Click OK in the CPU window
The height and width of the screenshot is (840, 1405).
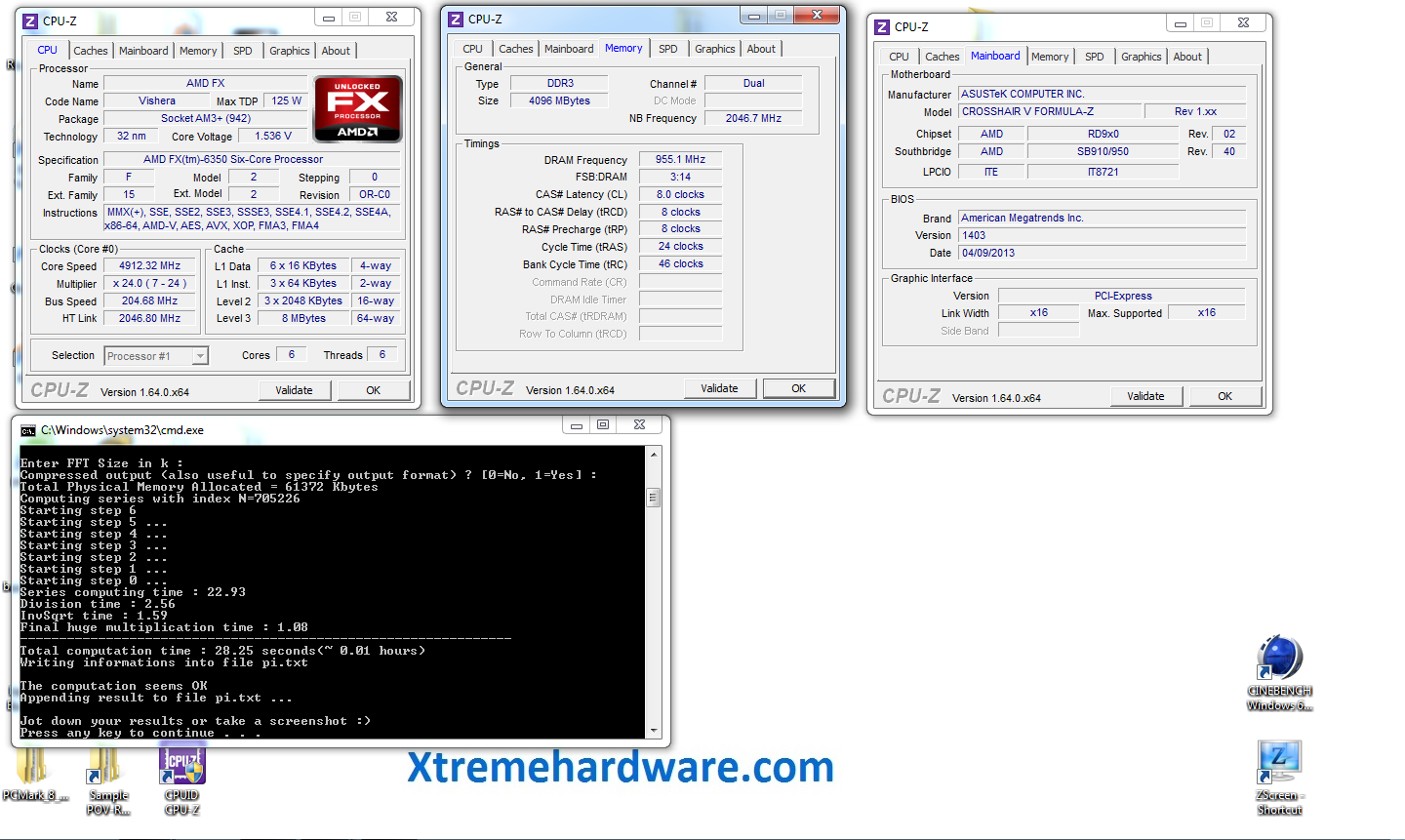374,390
